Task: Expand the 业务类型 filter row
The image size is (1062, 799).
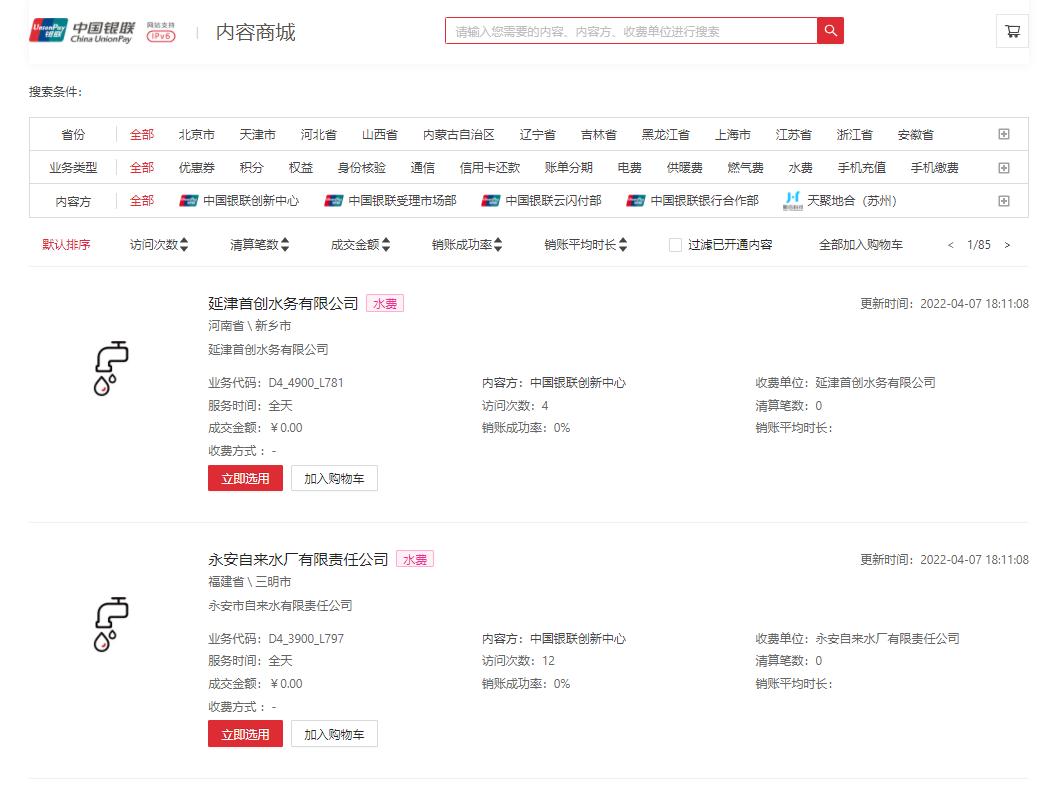Action: [x=1003, y=167]
